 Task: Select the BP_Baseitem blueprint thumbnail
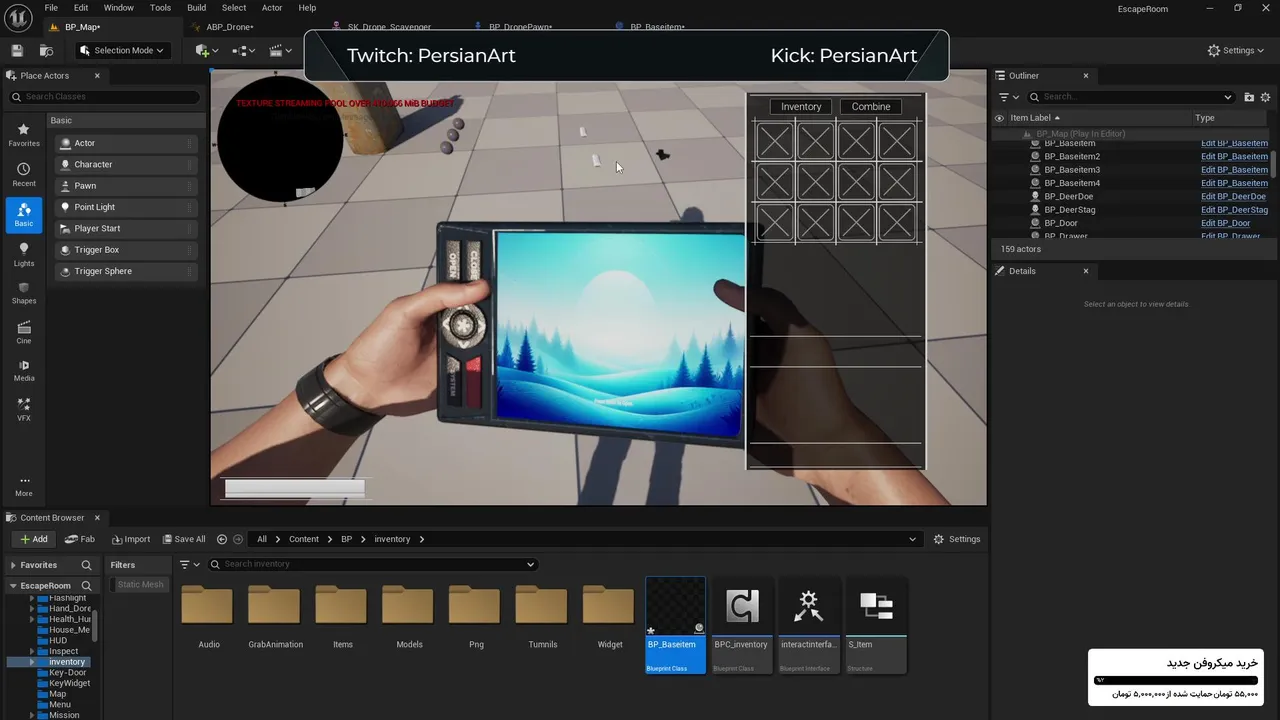pyautogui.click(x=675, y=626)
